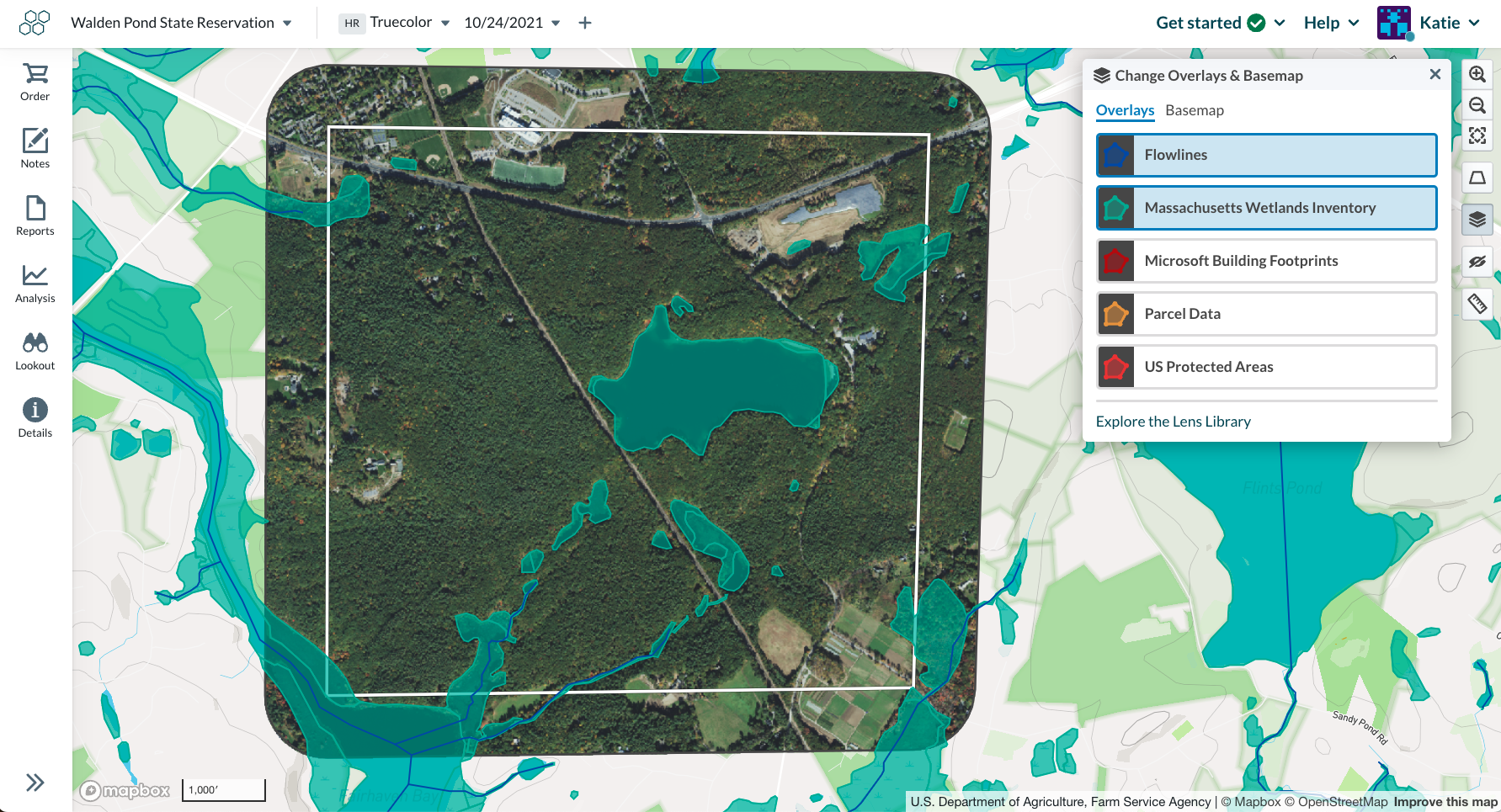Close the Change Overlays & Basemap panel
Viewport: 1501px width, 812px height.
coord(1435,75)
